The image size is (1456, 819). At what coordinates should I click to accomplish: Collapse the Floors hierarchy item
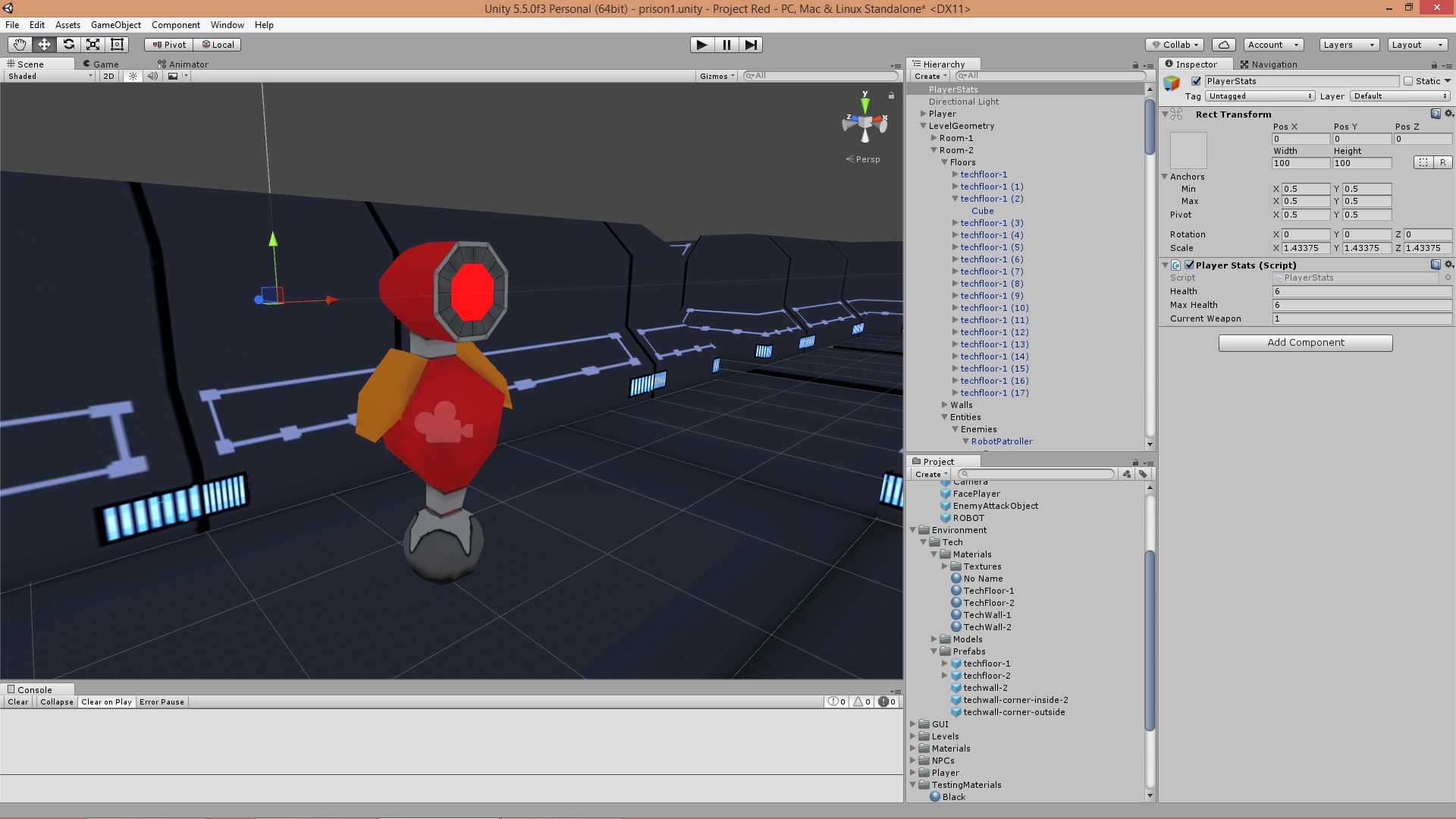[945, 162]
